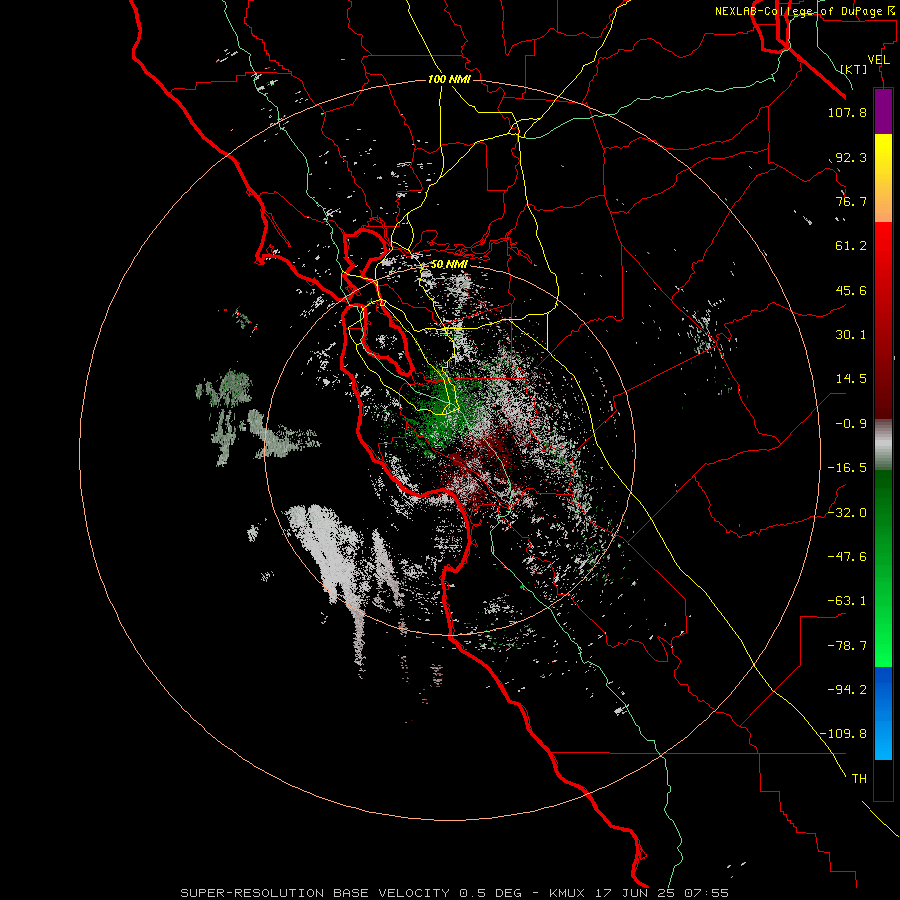The width and height of the screenshot is (900, 900).
Task: Pick the black TH segment of the color bar
Action: pyautogui.click(x=883, y=779)
